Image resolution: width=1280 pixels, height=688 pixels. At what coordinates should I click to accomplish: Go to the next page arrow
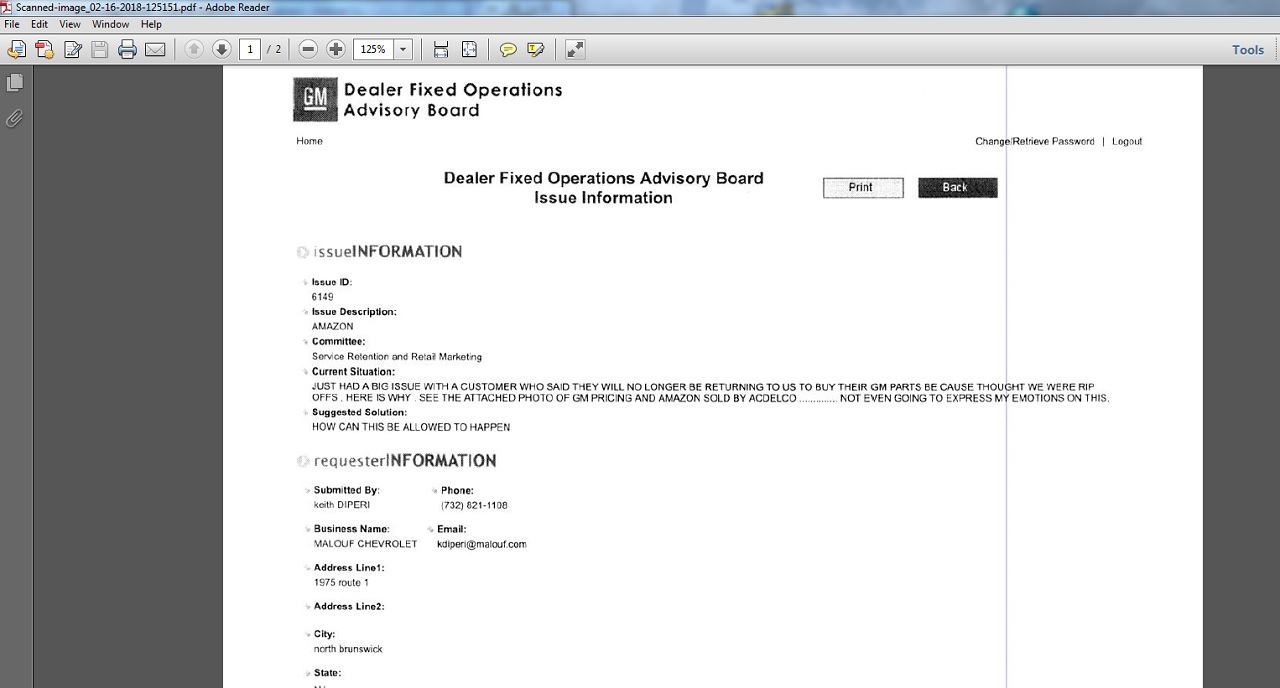coord(222,49)
